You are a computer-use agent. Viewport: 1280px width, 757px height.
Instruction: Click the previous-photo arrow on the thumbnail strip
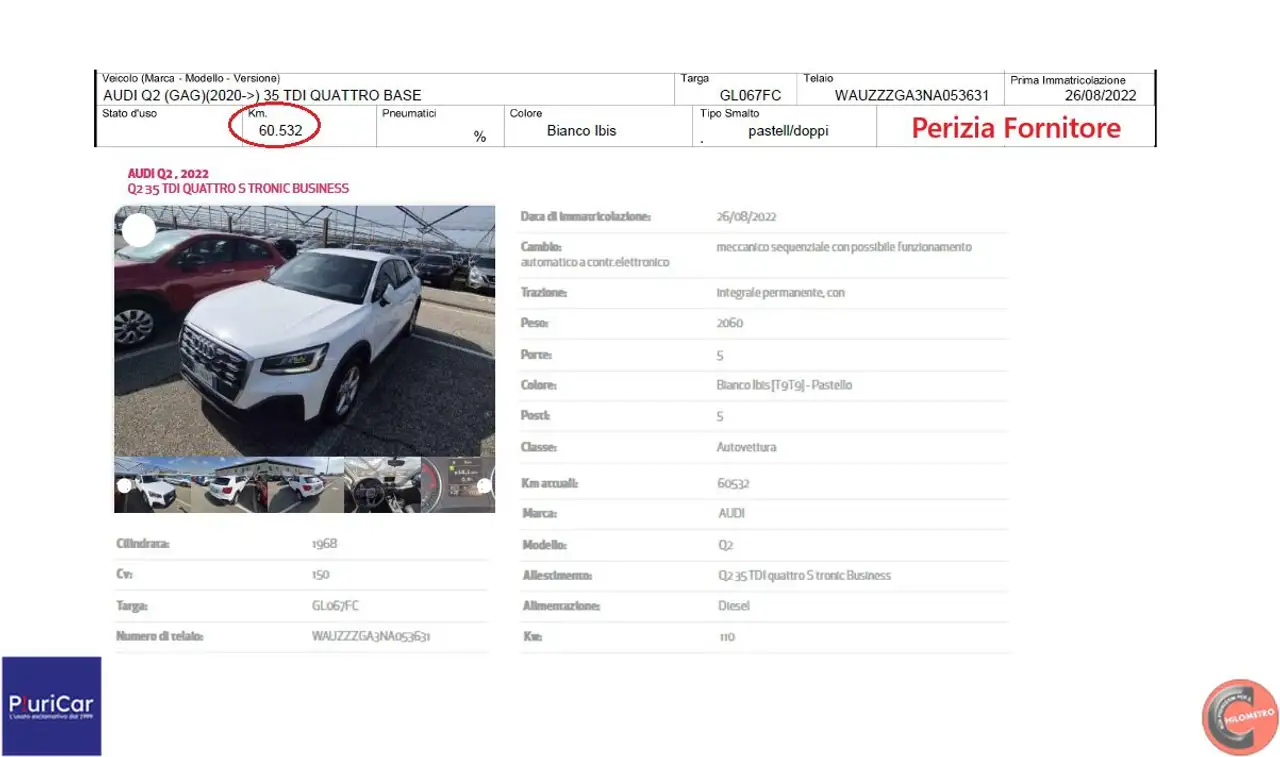tap(124, 486)
